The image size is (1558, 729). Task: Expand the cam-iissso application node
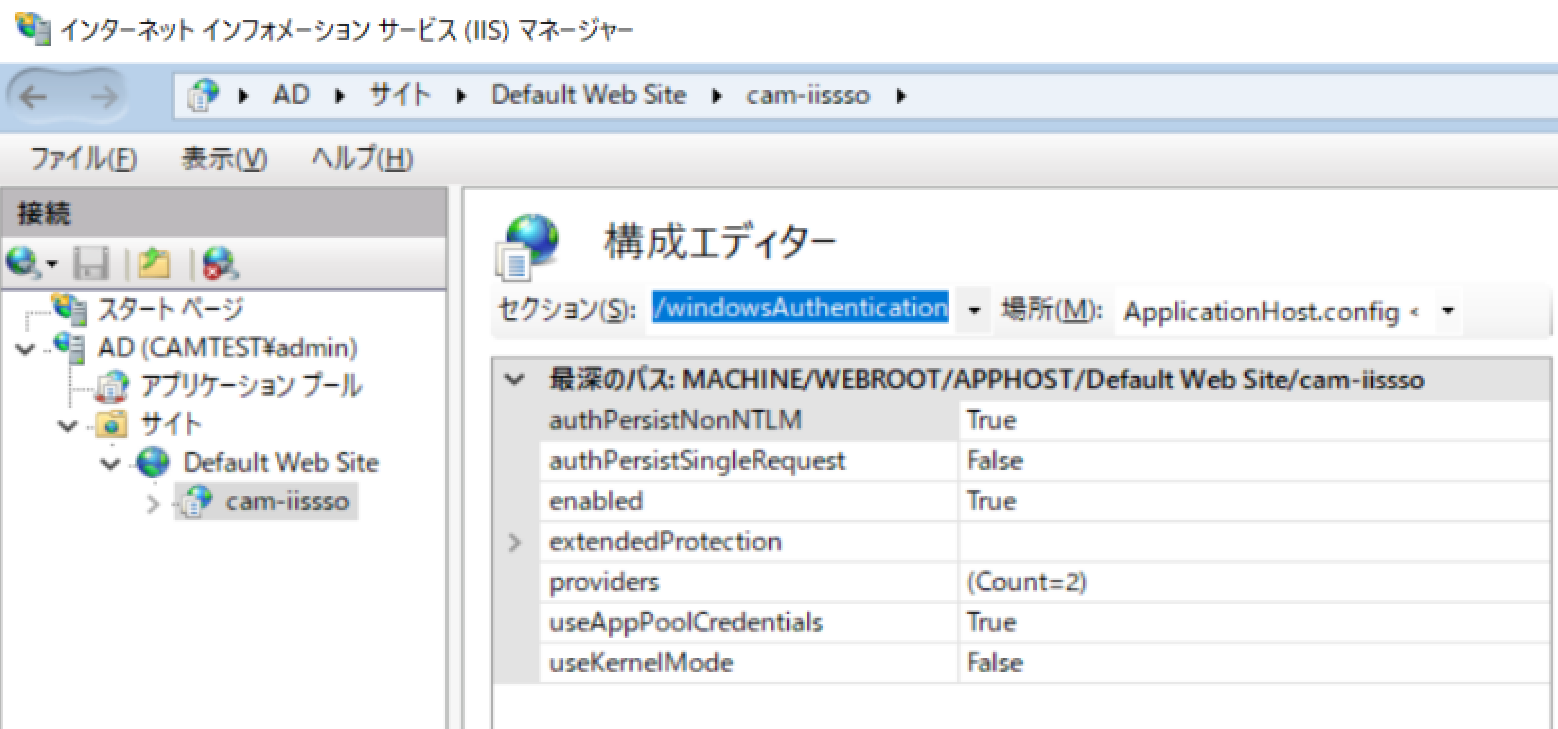pyautogui.click(x=153, y=503)
